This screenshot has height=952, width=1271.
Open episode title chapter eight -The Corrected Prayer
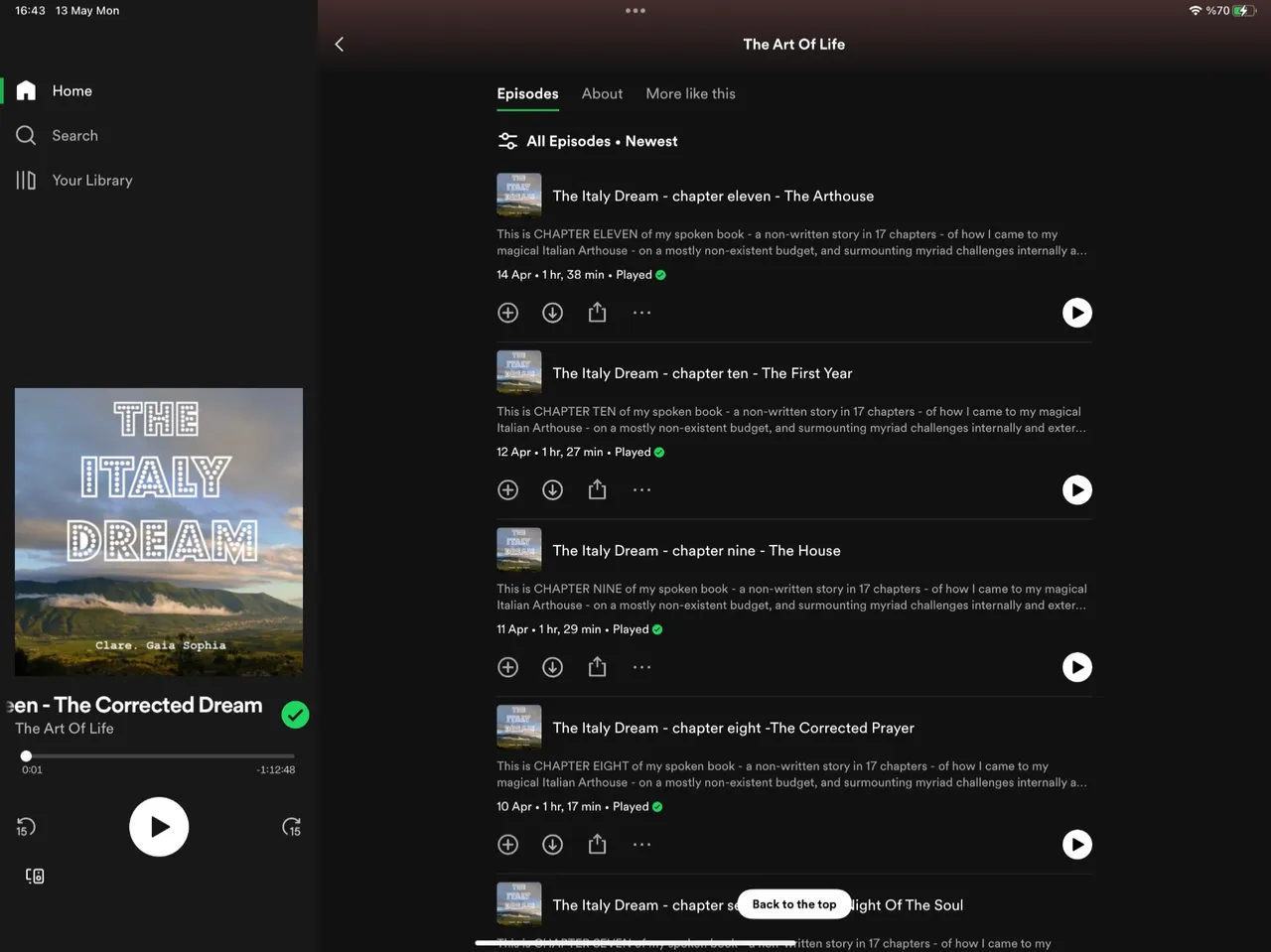click(733, 728)
